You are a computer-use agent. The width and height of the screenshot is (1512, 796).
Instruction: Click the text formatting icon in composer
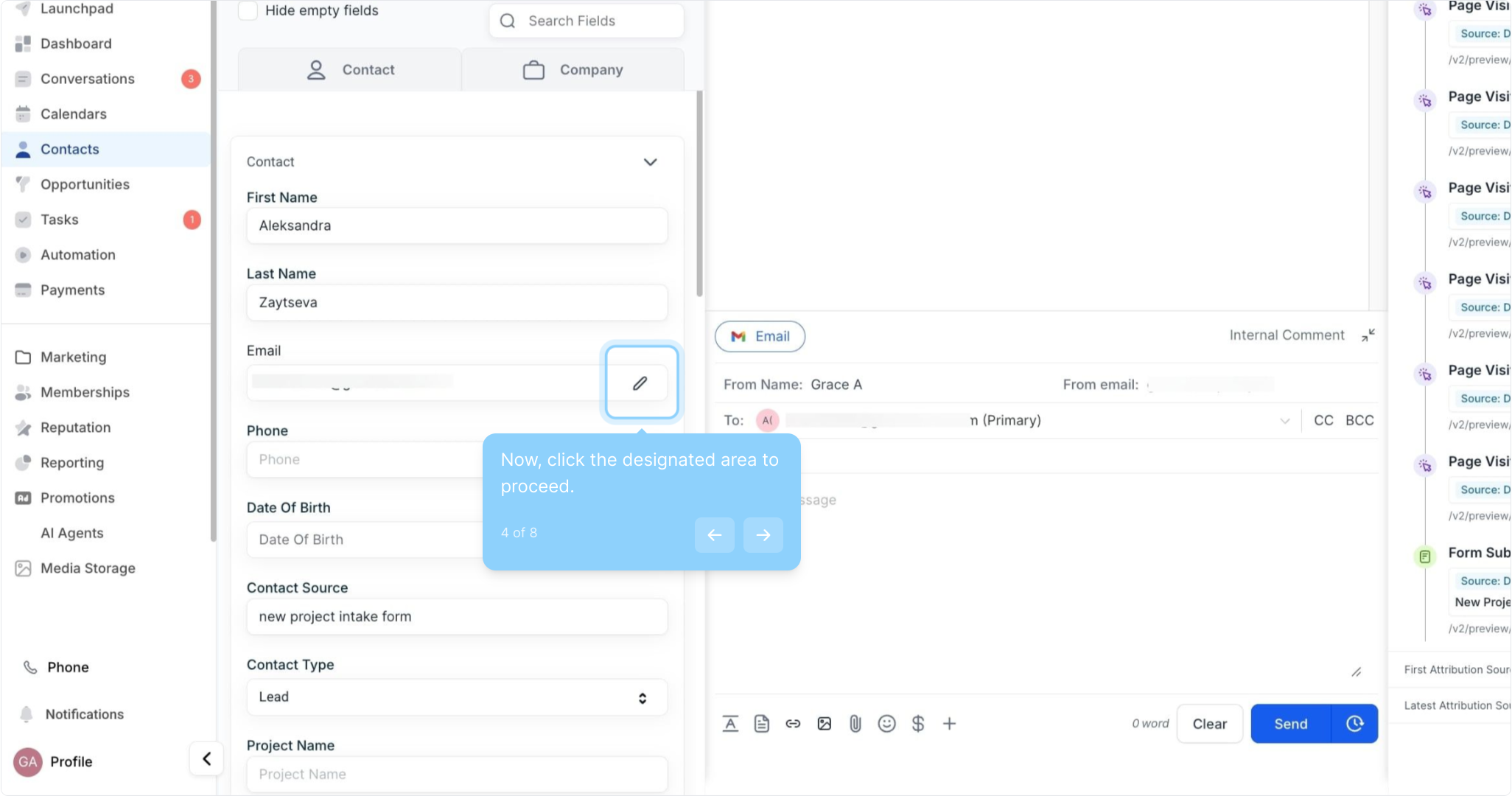[730, 724]
